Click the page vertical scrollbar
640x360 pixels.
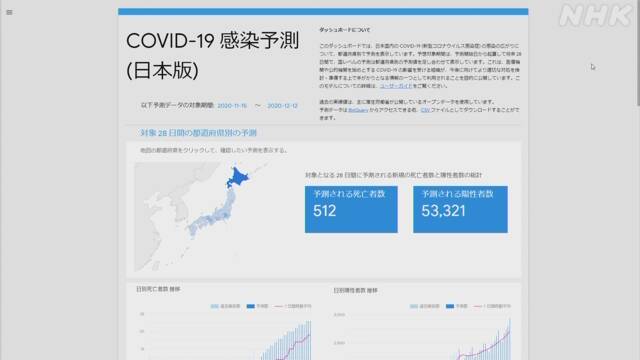[638, 53]
